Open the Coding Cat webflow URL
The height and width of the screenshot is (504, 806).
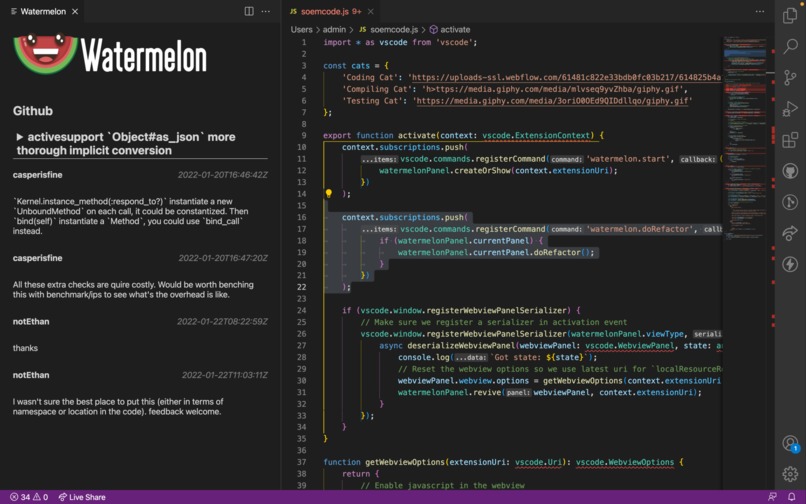[566, 78]
